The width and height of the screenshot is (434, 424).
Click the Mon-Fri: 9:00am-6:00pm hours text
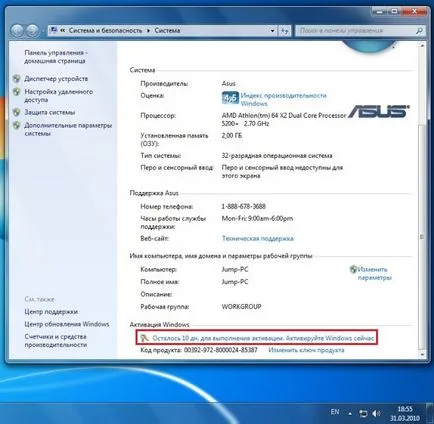257,219
